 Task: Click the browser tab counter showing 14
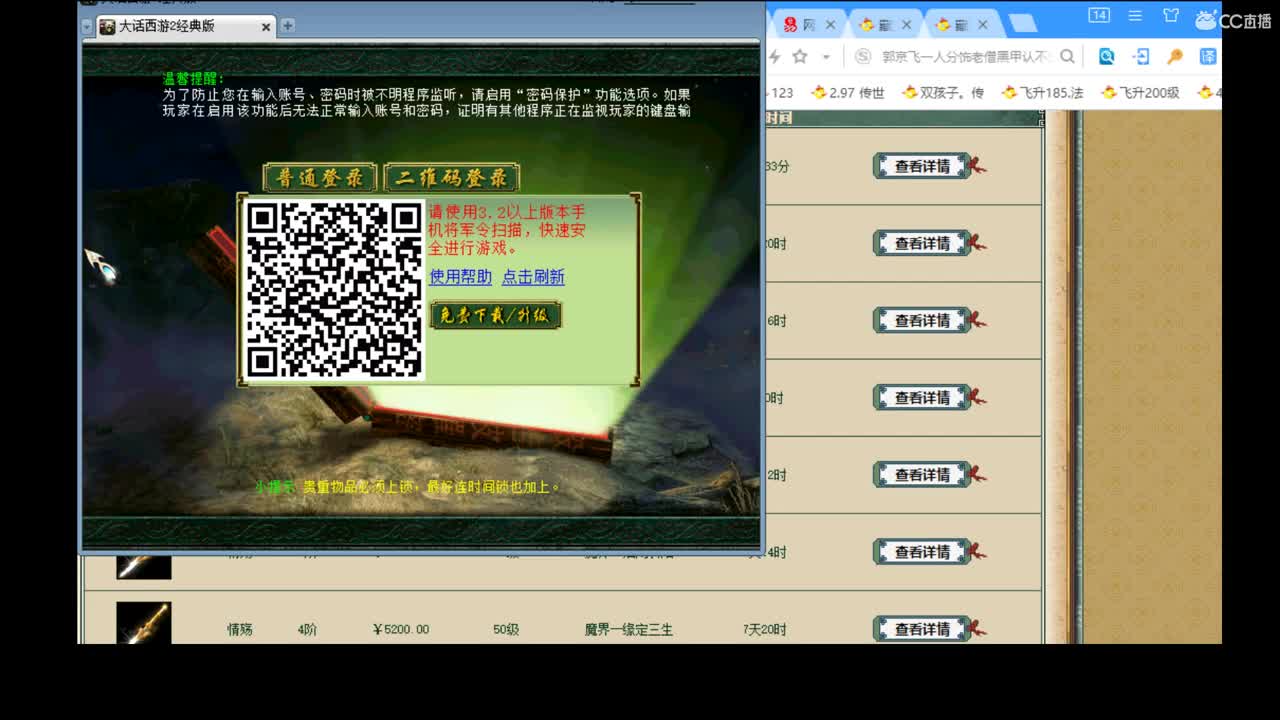click(1098, 15)
